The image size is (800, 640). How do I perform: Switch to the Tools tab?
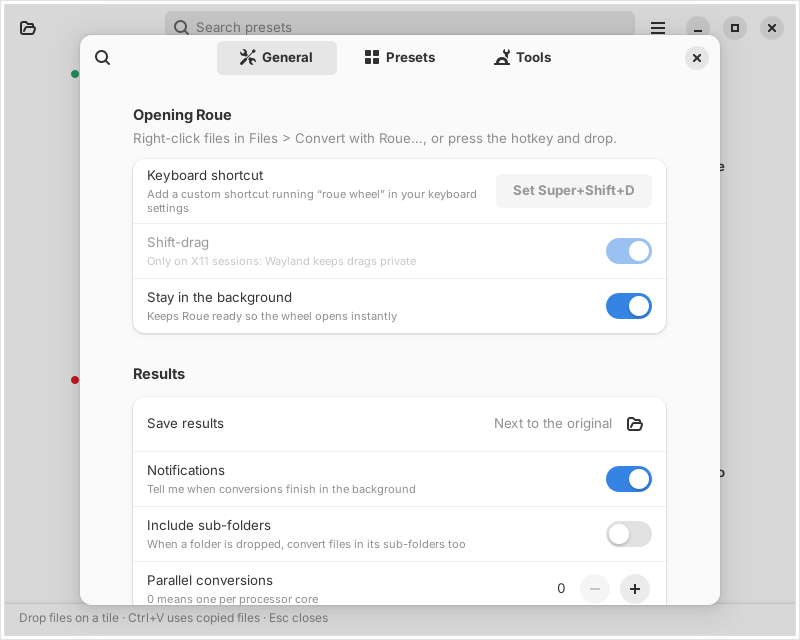point(522,58)
